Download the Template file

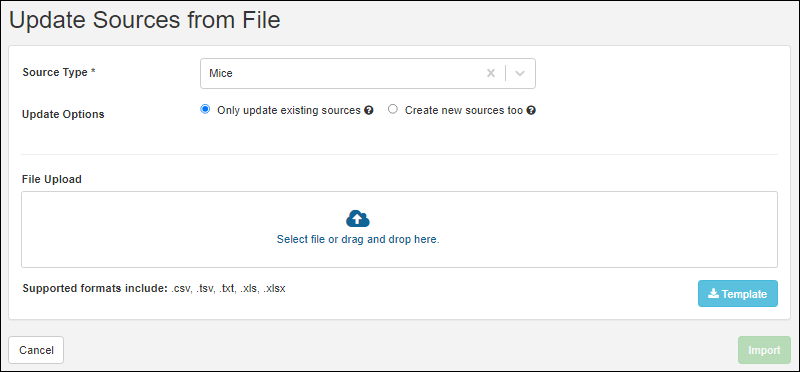738,293
